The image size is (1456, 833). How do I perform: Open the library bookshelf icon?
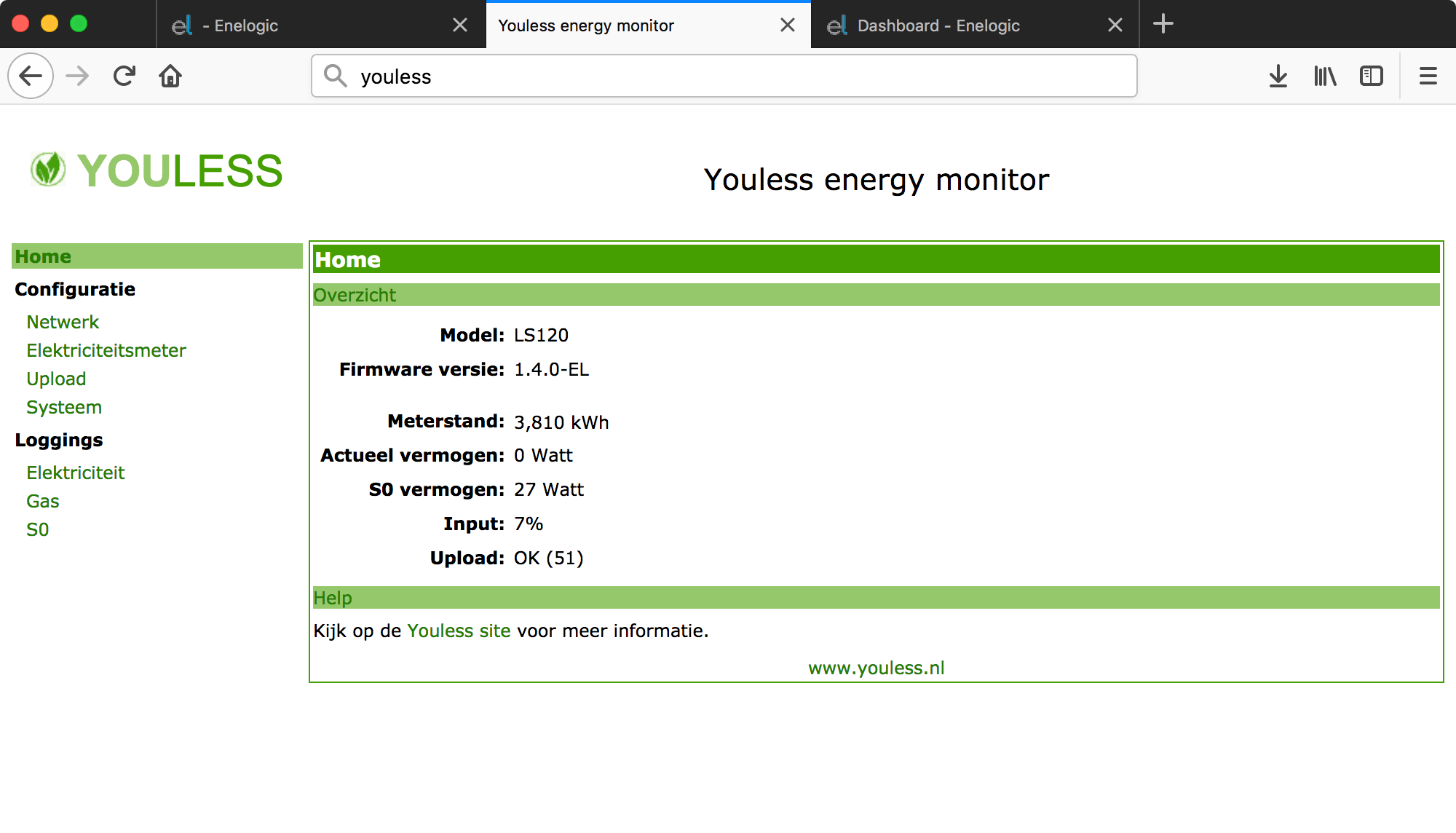coord(1325,76)
